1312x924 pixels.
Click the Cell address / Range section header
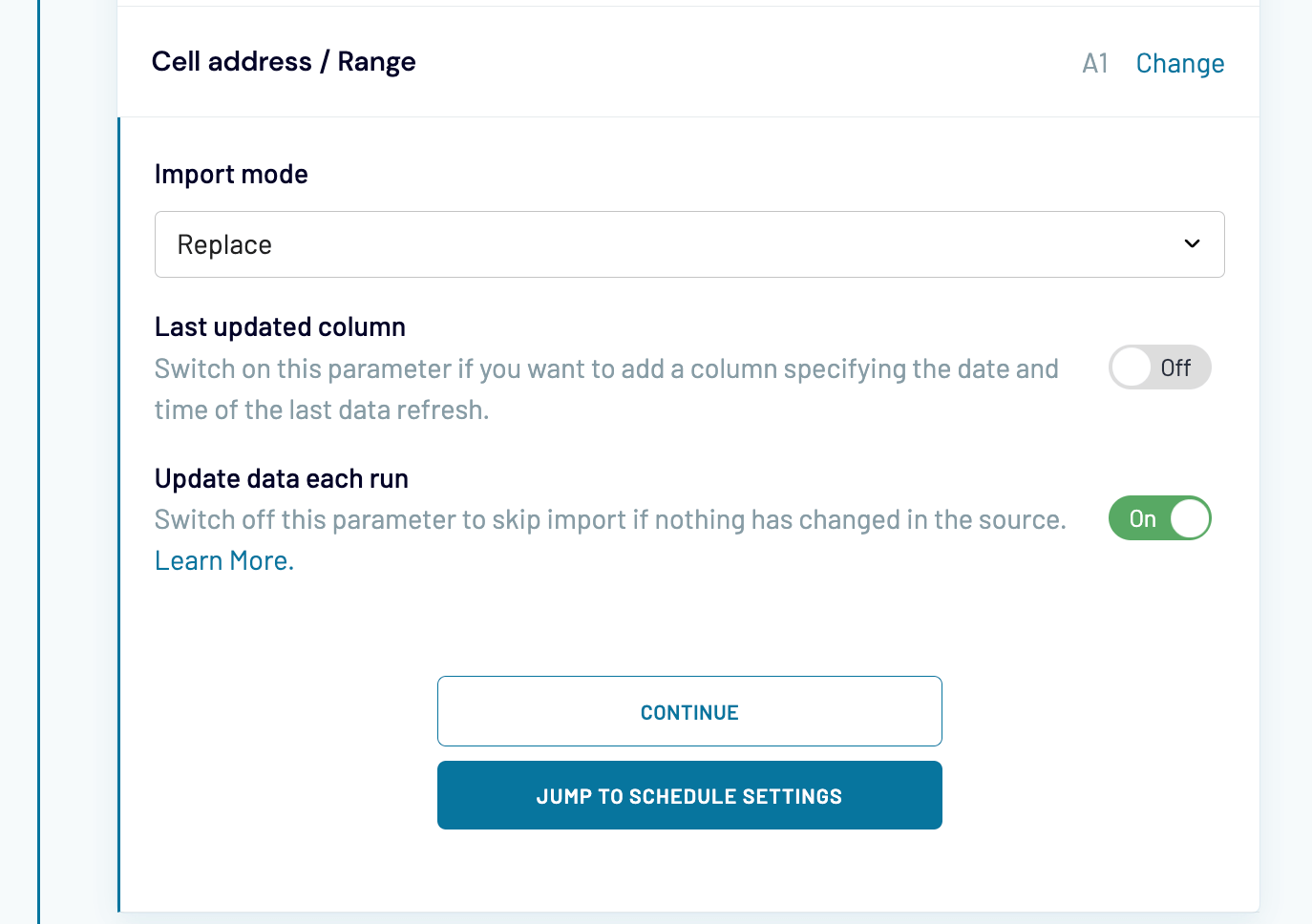284,61
